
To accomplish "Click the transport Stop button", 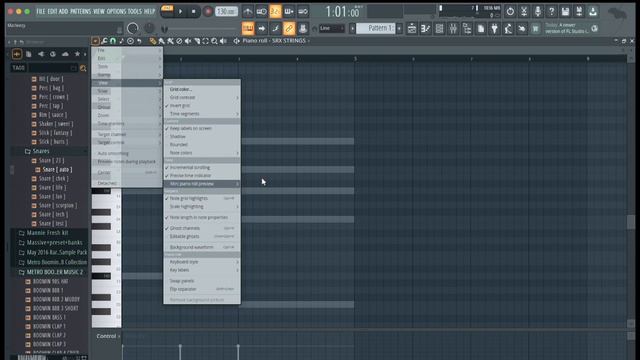I will [x=193, y=11].
